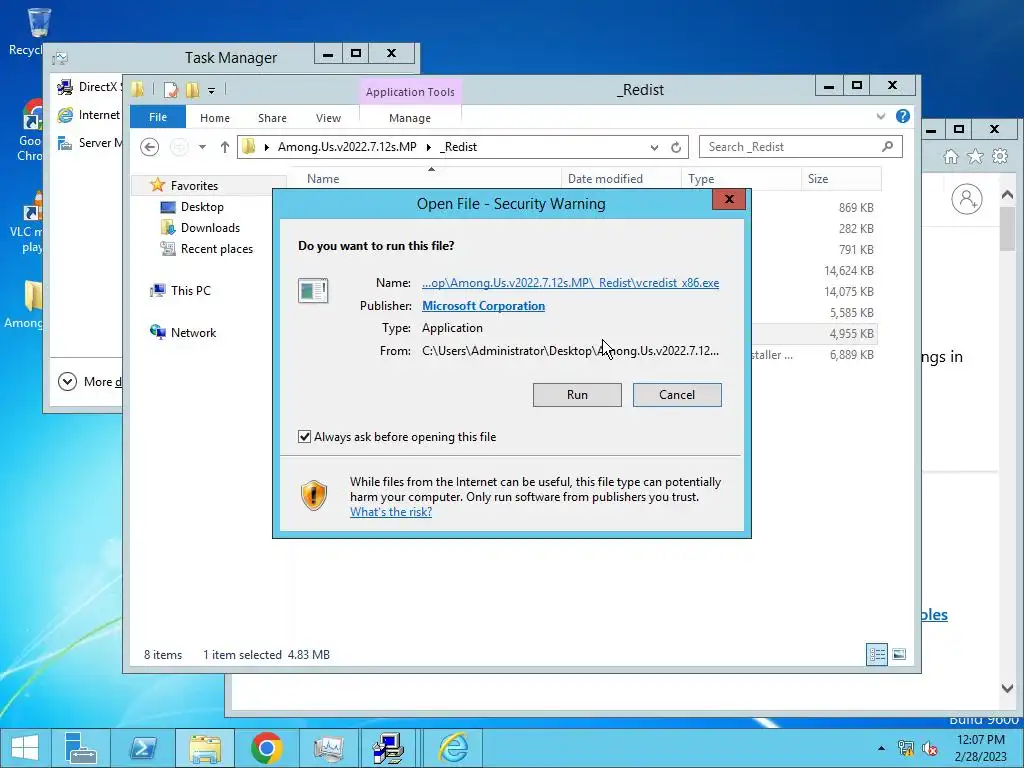Image resolution: width=1024 pixels, height=768 pixels.
Task: Switch to details view layout icon
Action: [877, 654]
